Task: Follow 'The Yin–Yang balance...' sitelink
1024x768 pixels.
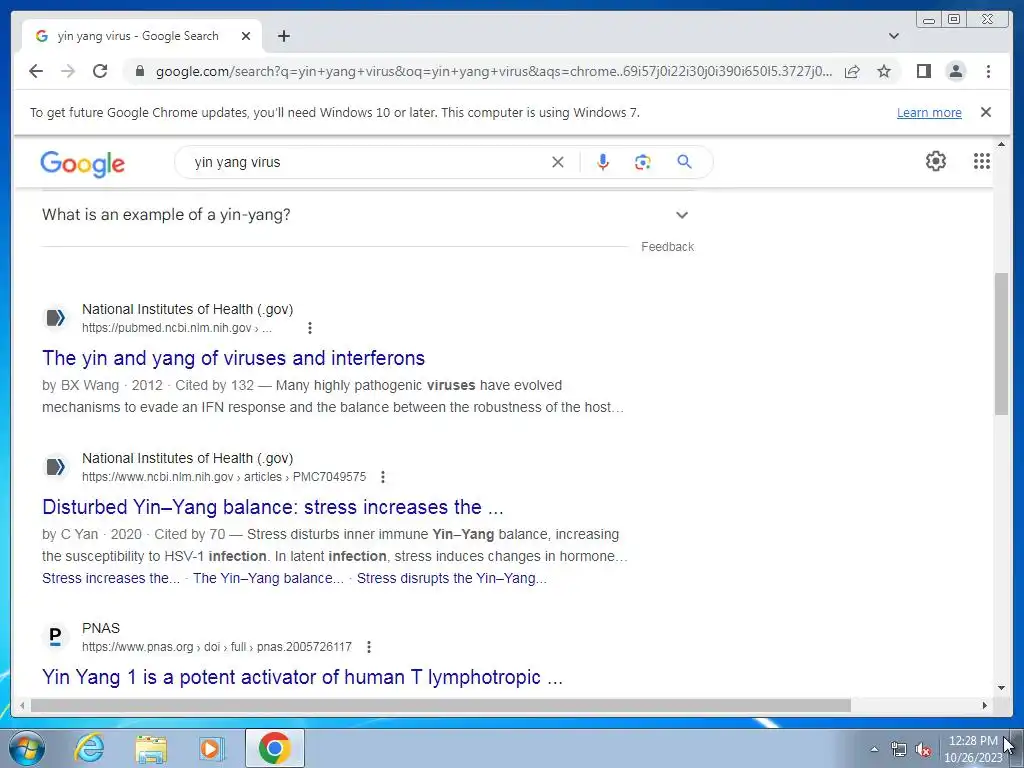Action: click(x=268, y=578)
